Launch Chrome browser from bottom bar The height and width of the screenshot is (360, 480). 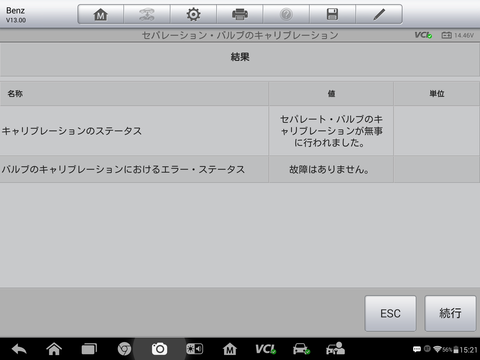124,349
